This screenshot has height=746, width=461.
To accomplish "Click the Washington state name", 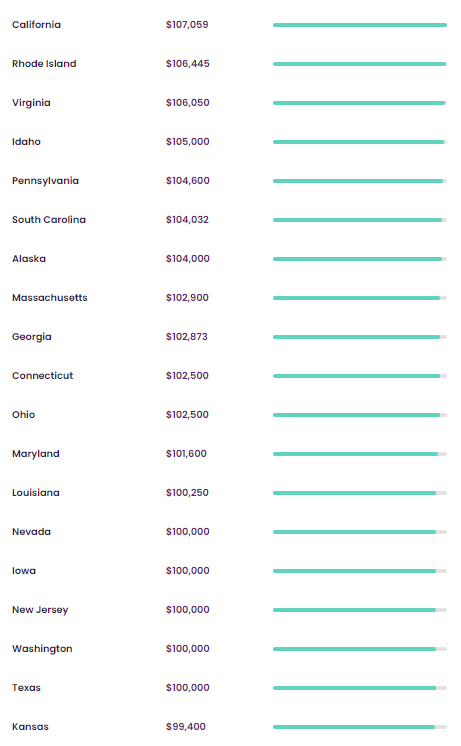I will pos(42,649).
